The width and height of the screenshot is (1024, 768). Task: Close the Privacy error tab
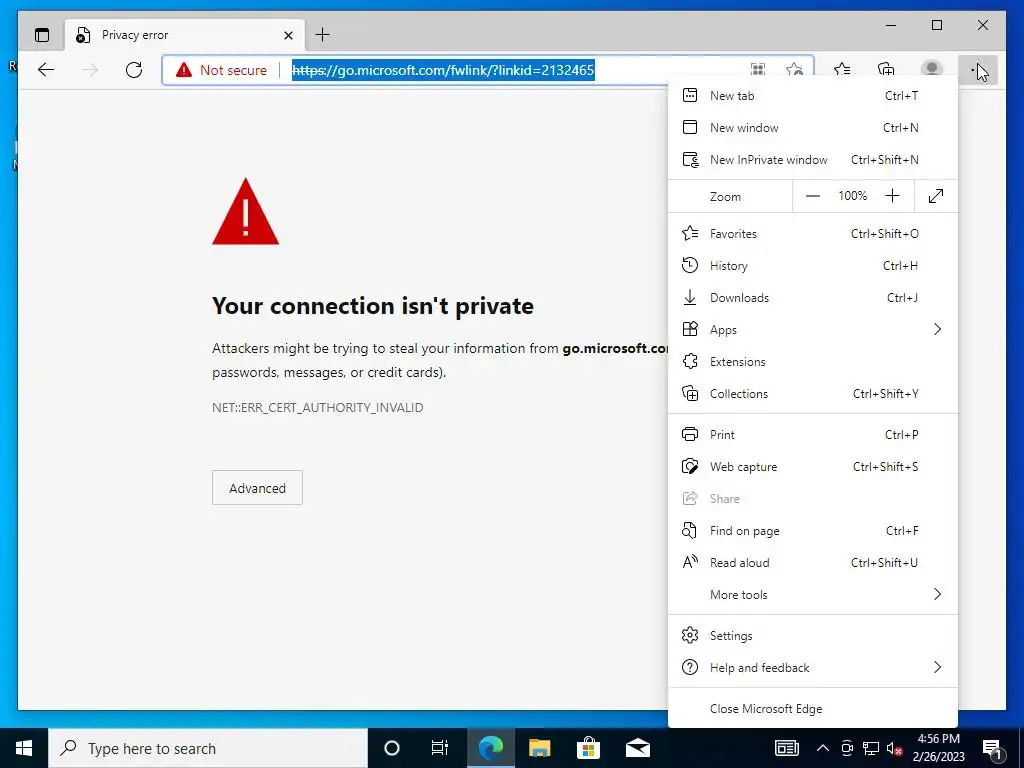coord(288,35)
